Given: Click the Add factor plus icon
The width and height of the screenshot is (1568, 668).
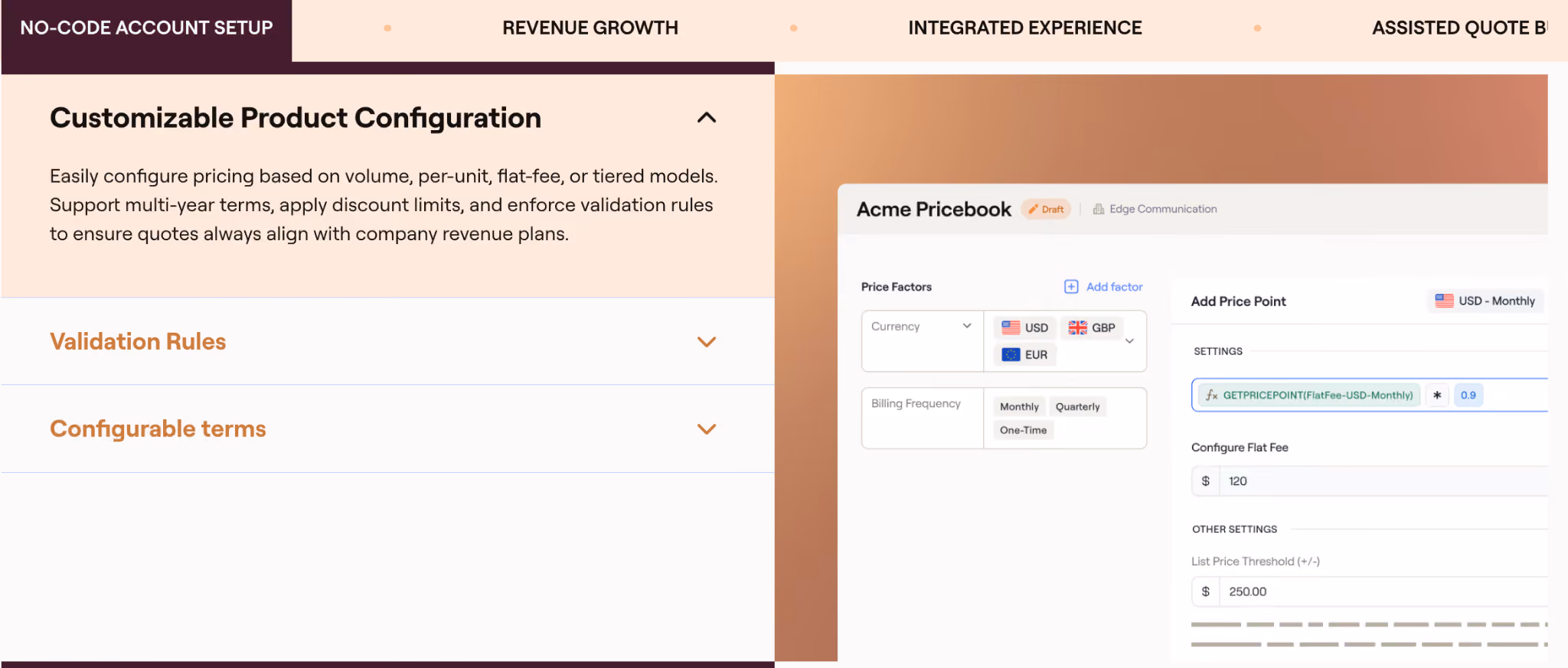Looking at the screenshot, I should click(x=1071, y=287).
